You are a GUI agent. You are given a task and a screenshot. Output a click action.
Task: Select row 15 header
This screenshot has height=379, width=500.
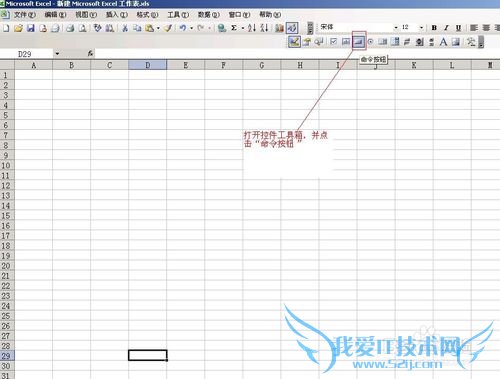[6, 216]
